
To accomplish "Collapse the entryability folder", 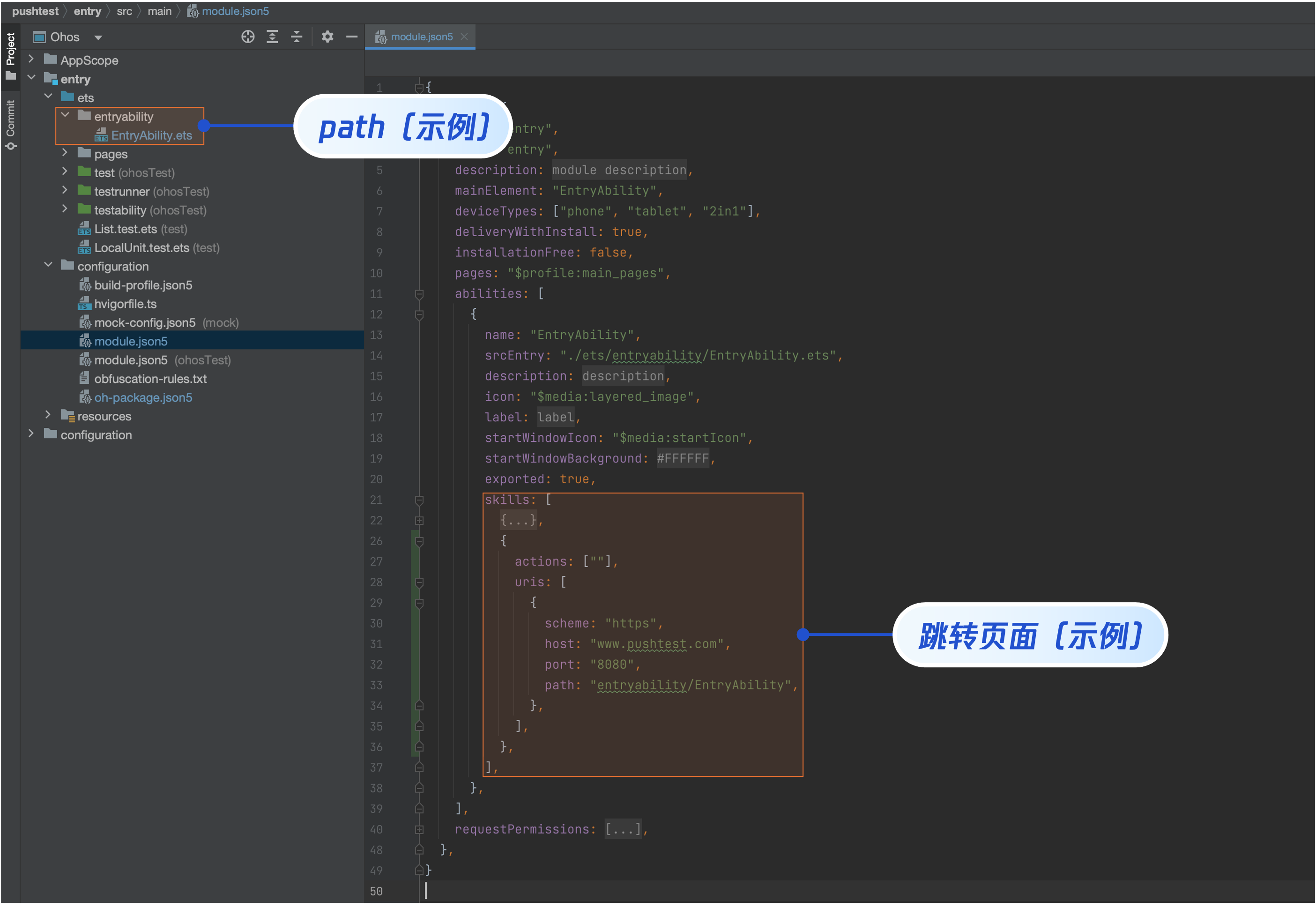I will [x=65, y=115].
